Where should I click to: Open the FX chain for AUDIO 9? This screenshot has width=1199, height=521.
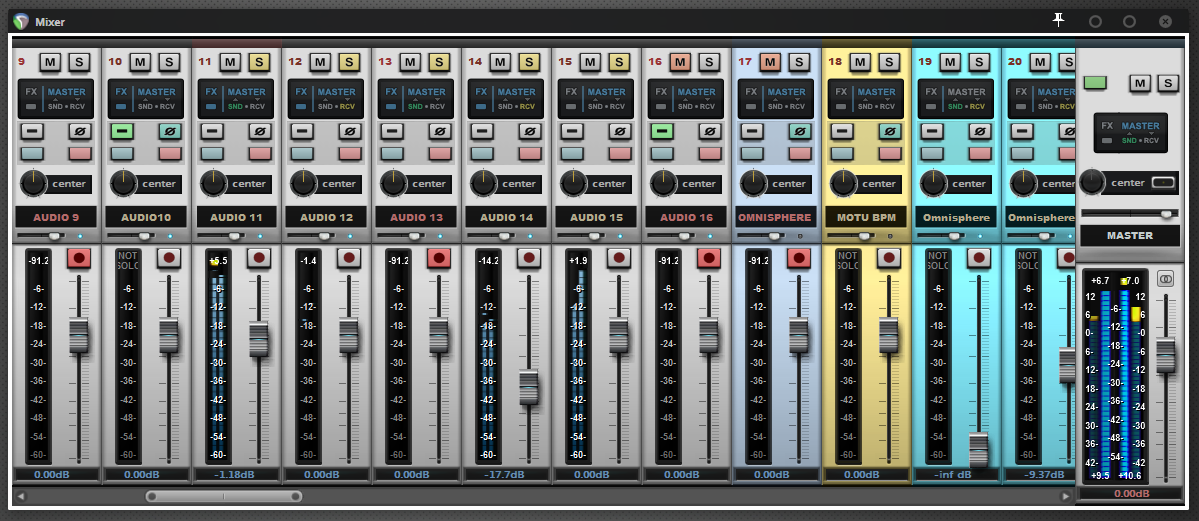(31, 98)
